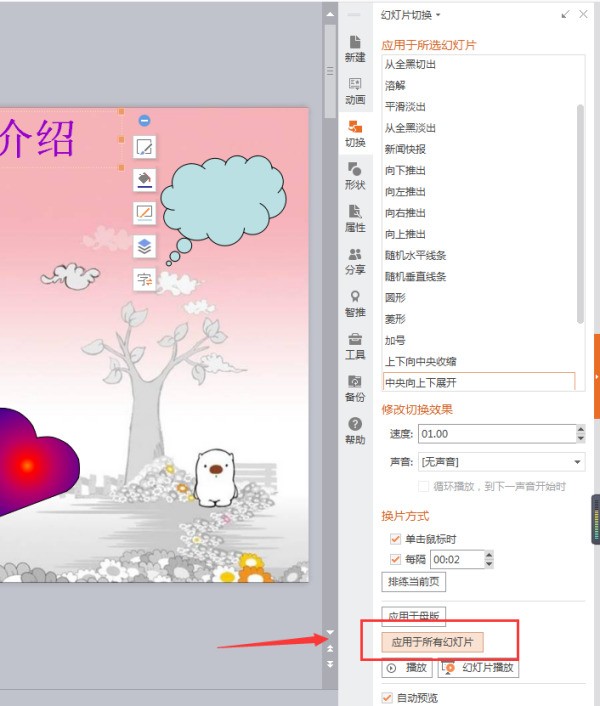
Task: Click the 速度 speed input field
Action: [x=497, y=434]
